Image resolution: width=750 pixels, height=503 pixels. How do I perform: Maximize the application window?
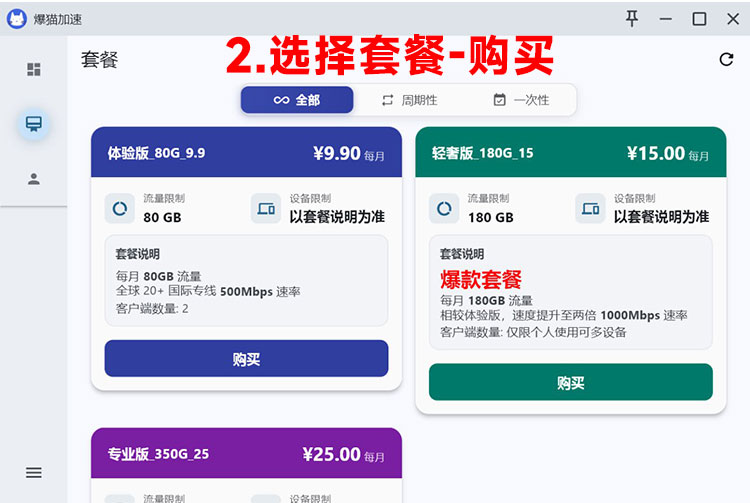(699, 18)
